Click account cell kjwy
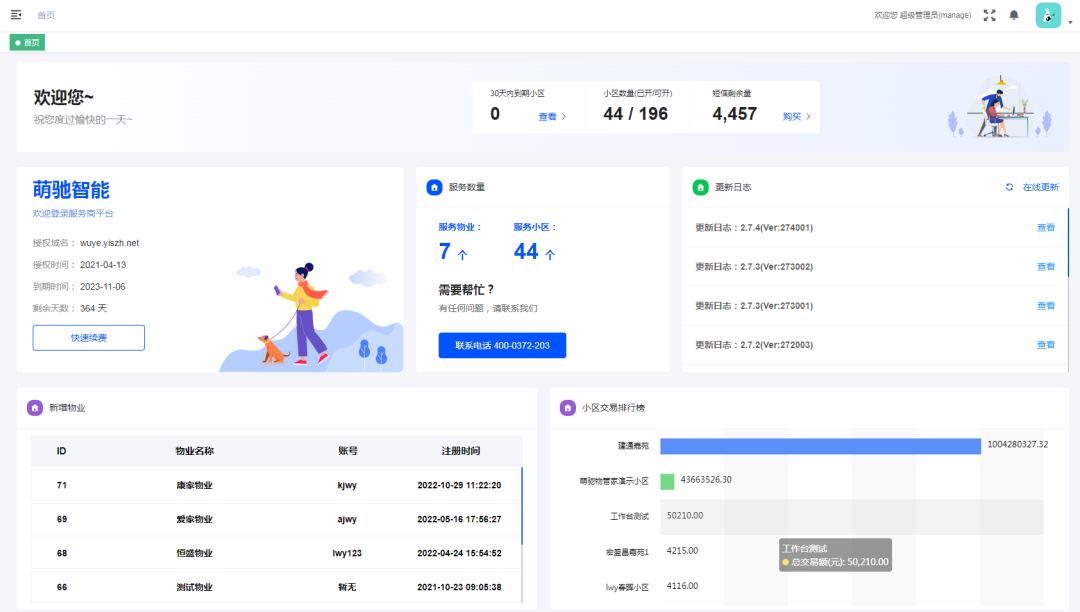Screen dimensions: 1080x612 pyautogui.click(x=347, y=485)
